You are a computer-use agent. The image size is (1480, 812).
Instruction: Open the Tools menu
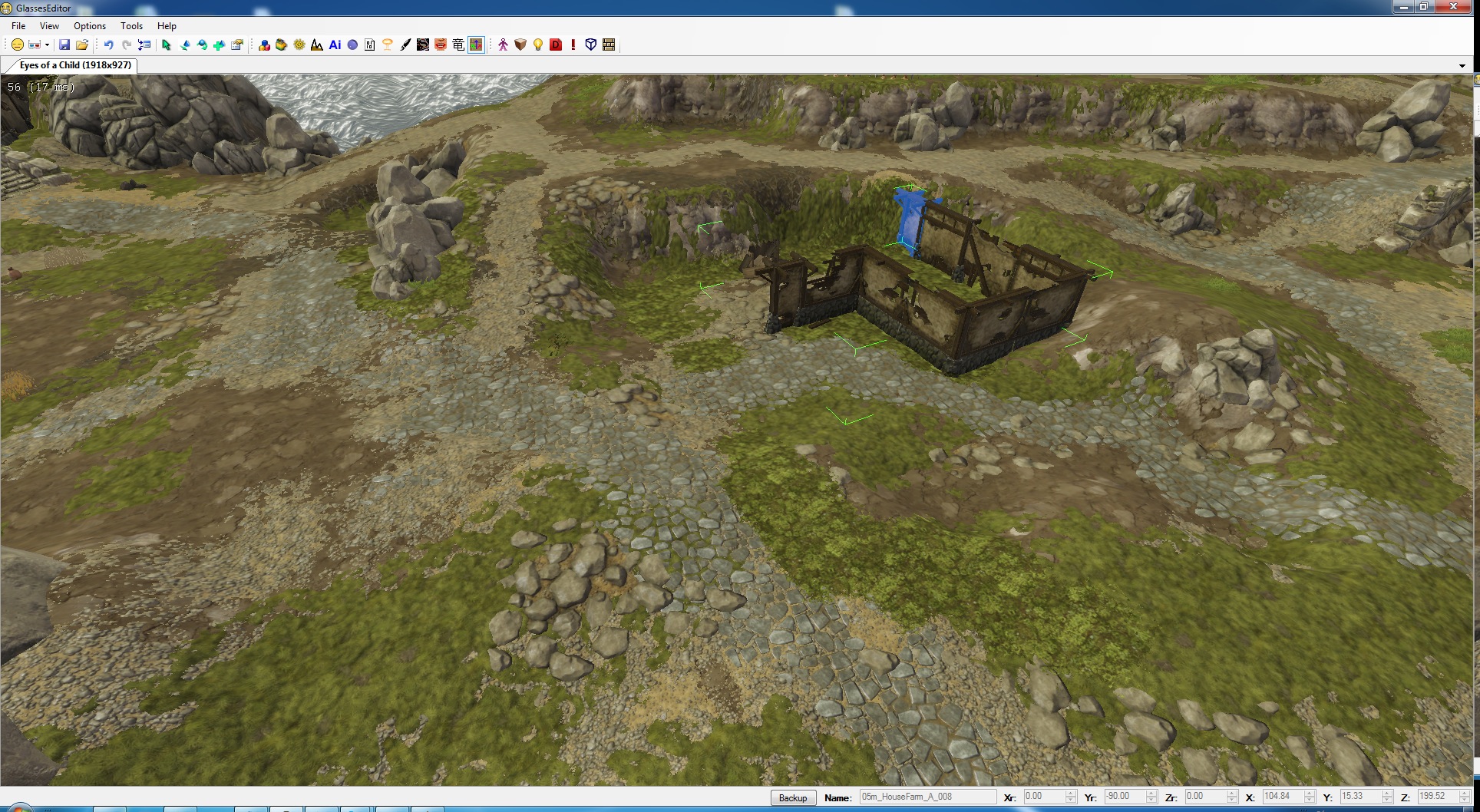(131, 26)
